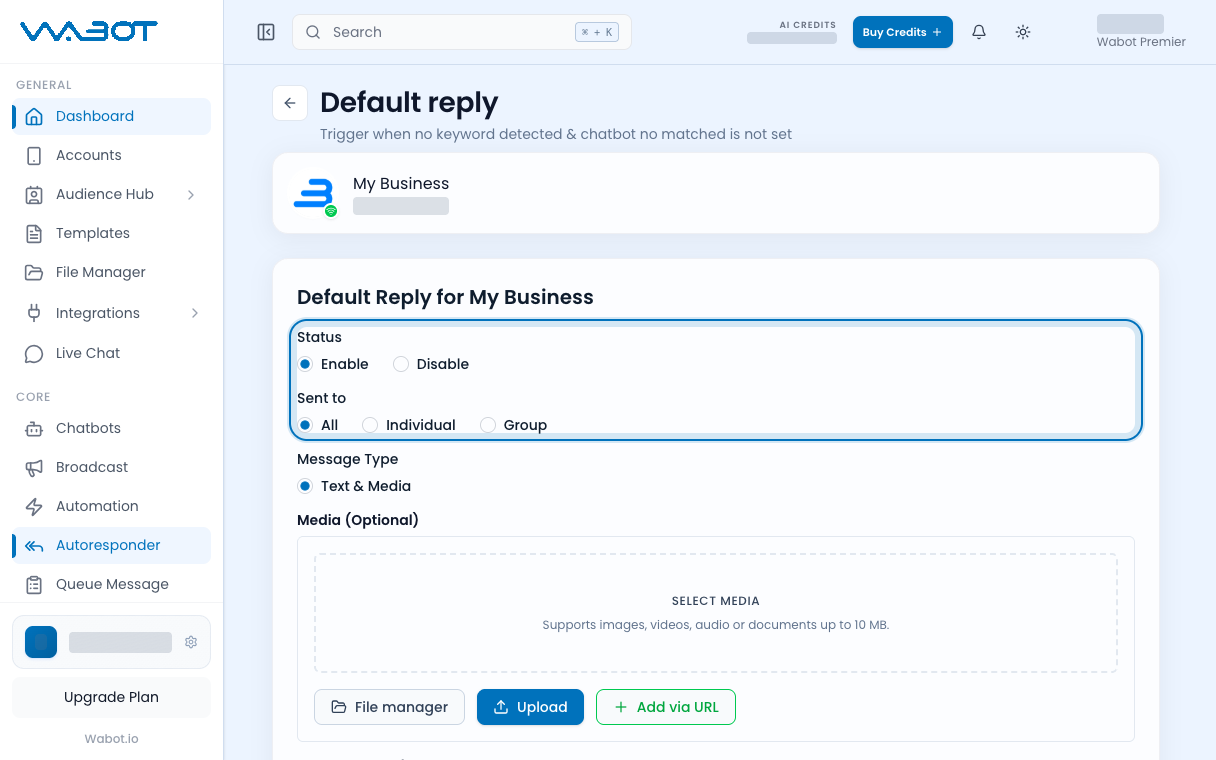Open Wabot Premier account menu

1141,32
